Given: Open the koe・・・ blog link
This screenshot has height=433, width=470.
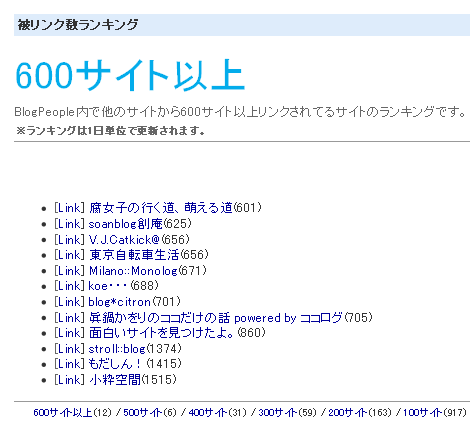Looking at the screenshot, I should 109,286.
